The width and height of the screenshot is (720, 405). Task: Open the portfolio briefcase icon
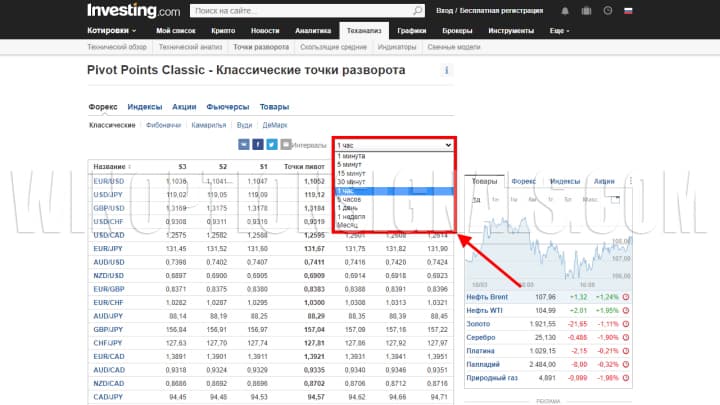tap(586, 11)
